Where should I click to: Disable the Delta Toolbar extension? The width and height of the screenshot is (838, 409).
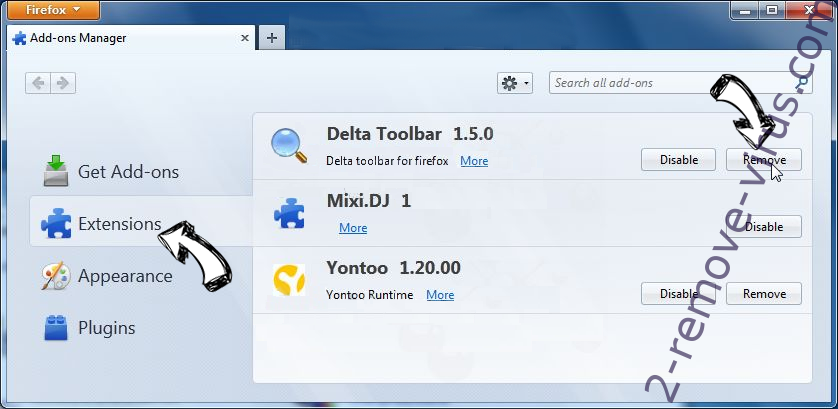[678, 160]
